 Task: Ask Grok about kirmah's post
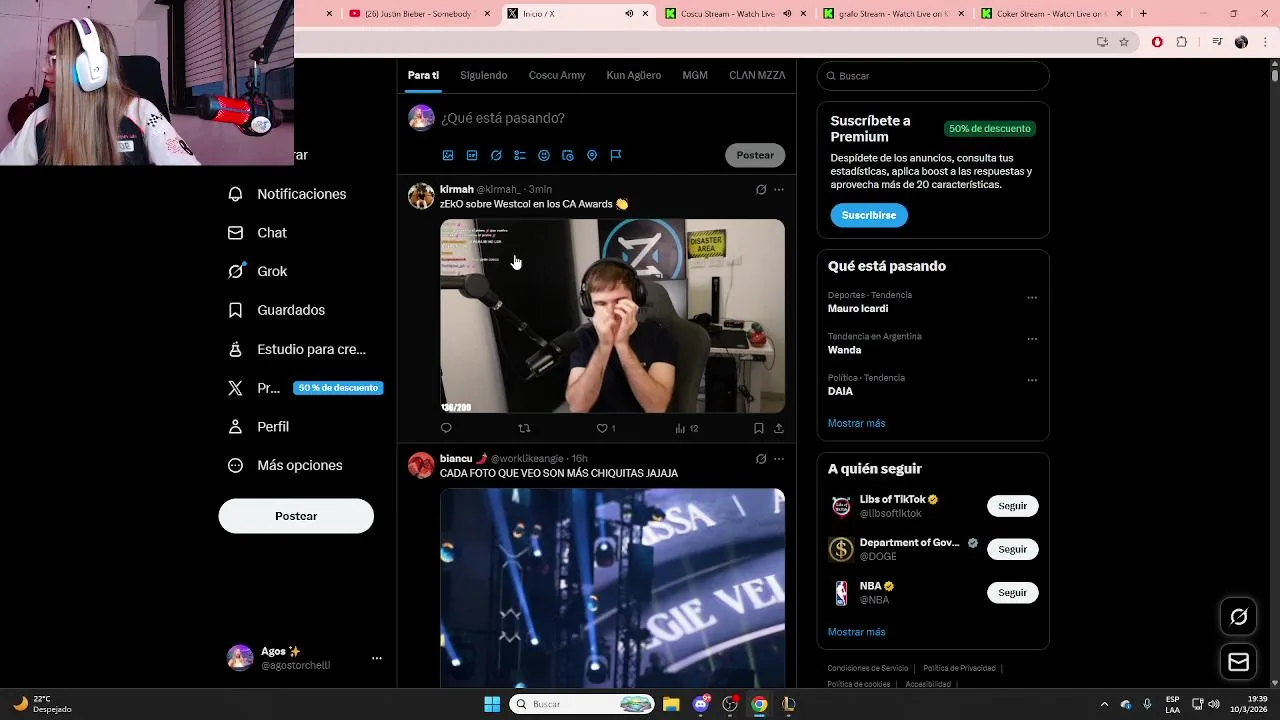[x=761, y=189]
